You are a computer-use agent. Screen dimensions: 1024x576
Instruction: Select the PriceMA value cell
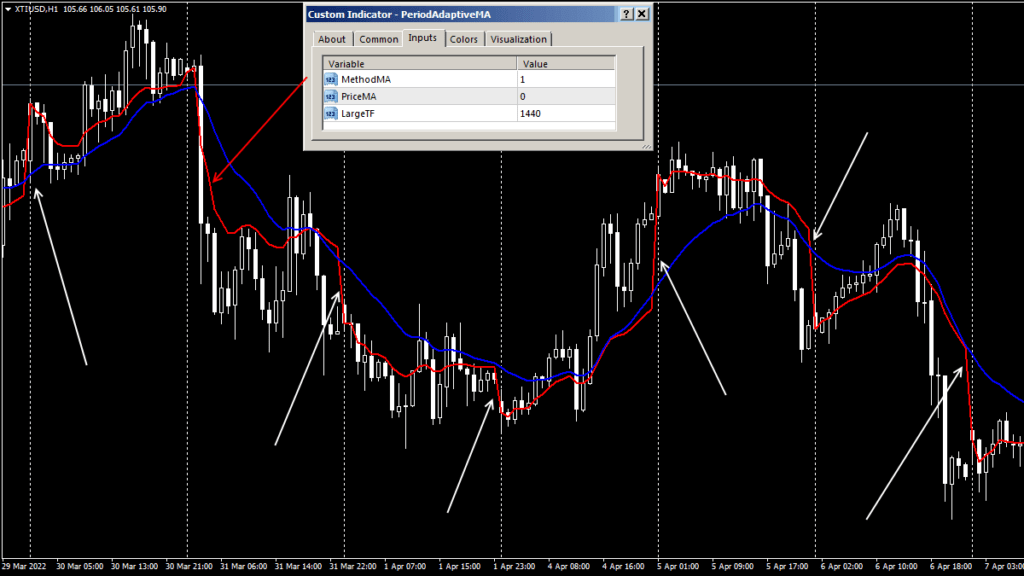pos(564,96)
